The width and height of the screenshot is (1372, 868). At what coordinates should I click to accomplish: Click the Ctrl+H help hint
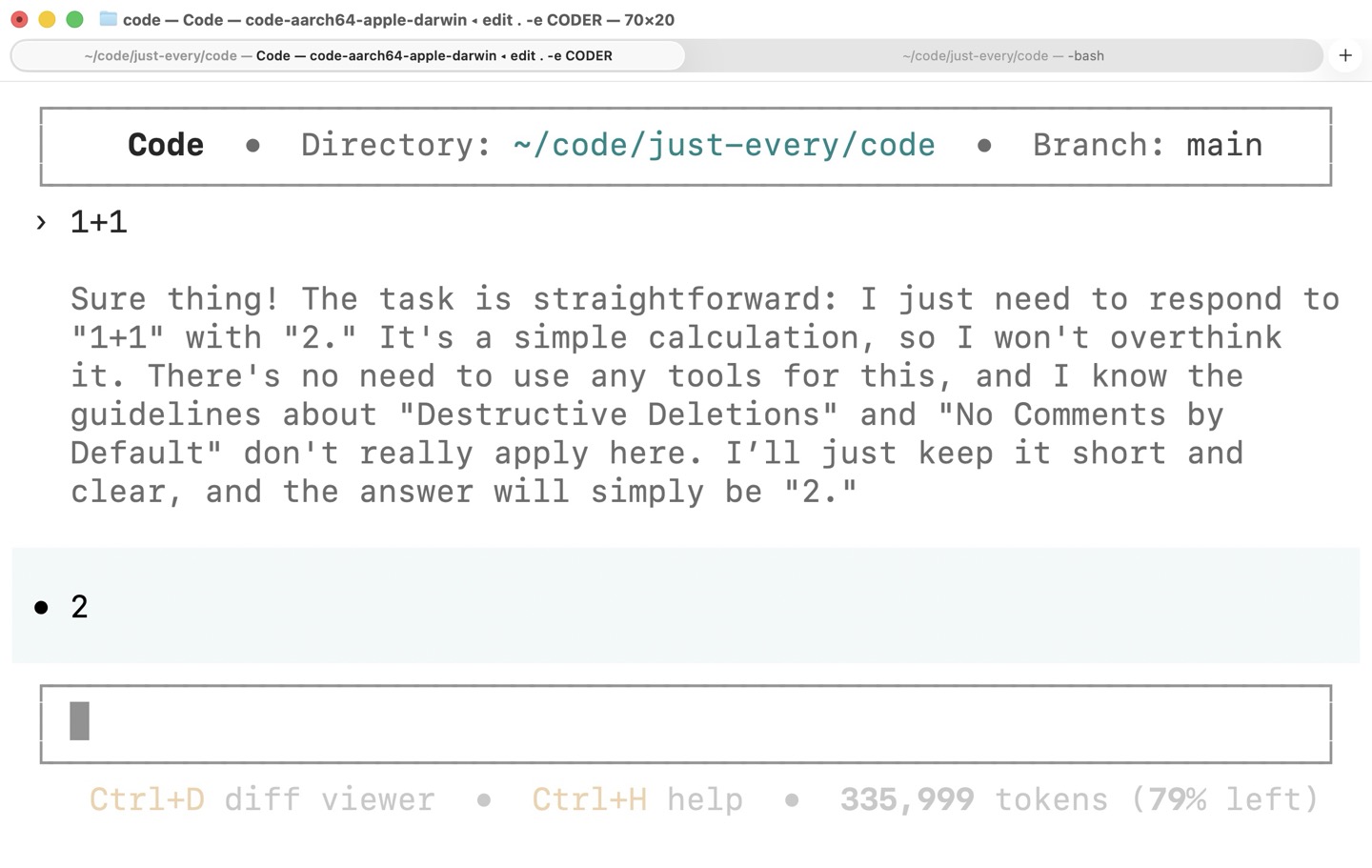[636, 799]
